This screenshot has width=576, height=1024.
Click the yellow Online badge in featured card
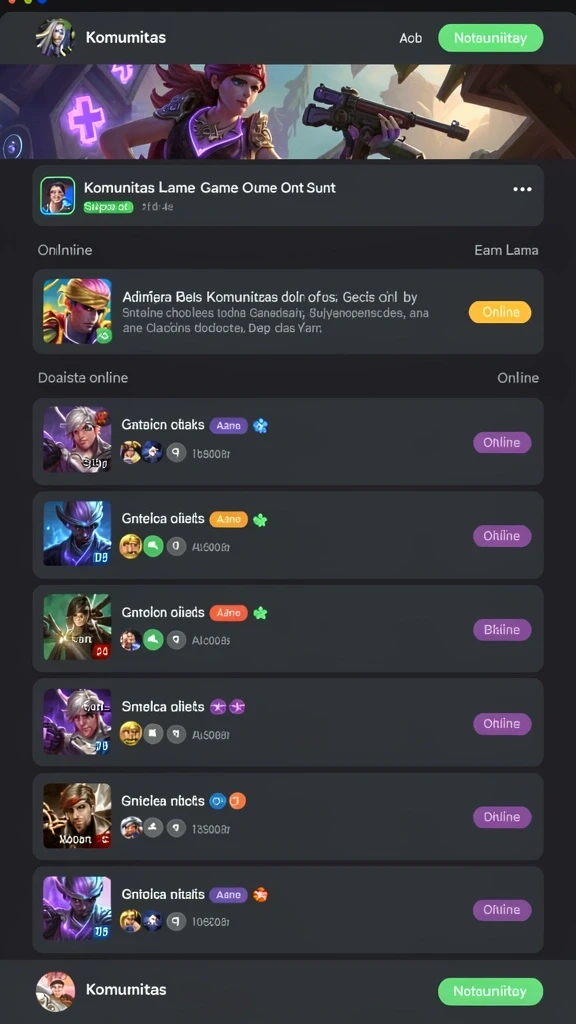click(x=500, y=312)
